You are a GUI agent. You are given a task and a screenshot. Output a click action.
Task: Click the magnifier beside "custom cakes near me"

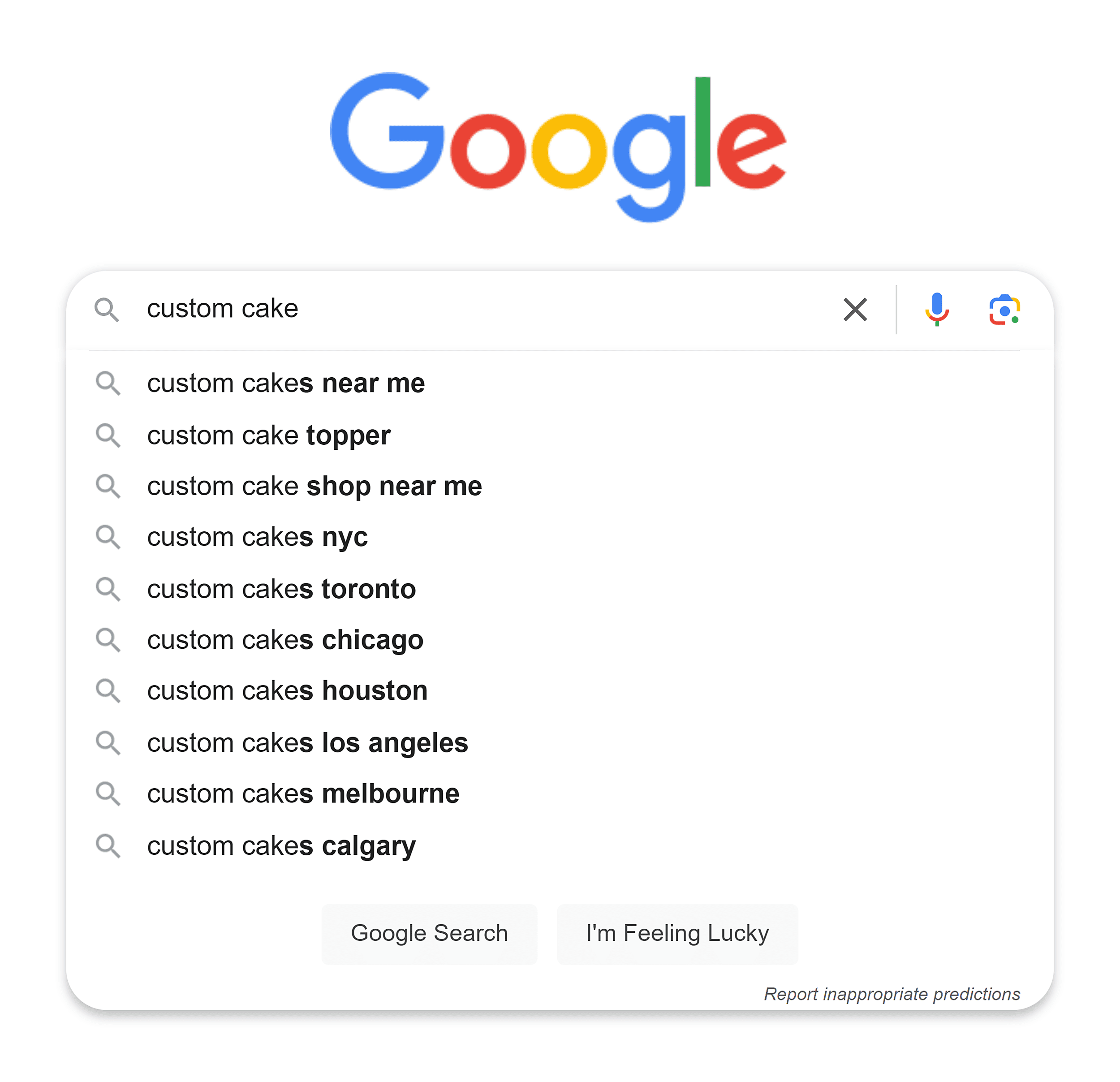(108, 384)
